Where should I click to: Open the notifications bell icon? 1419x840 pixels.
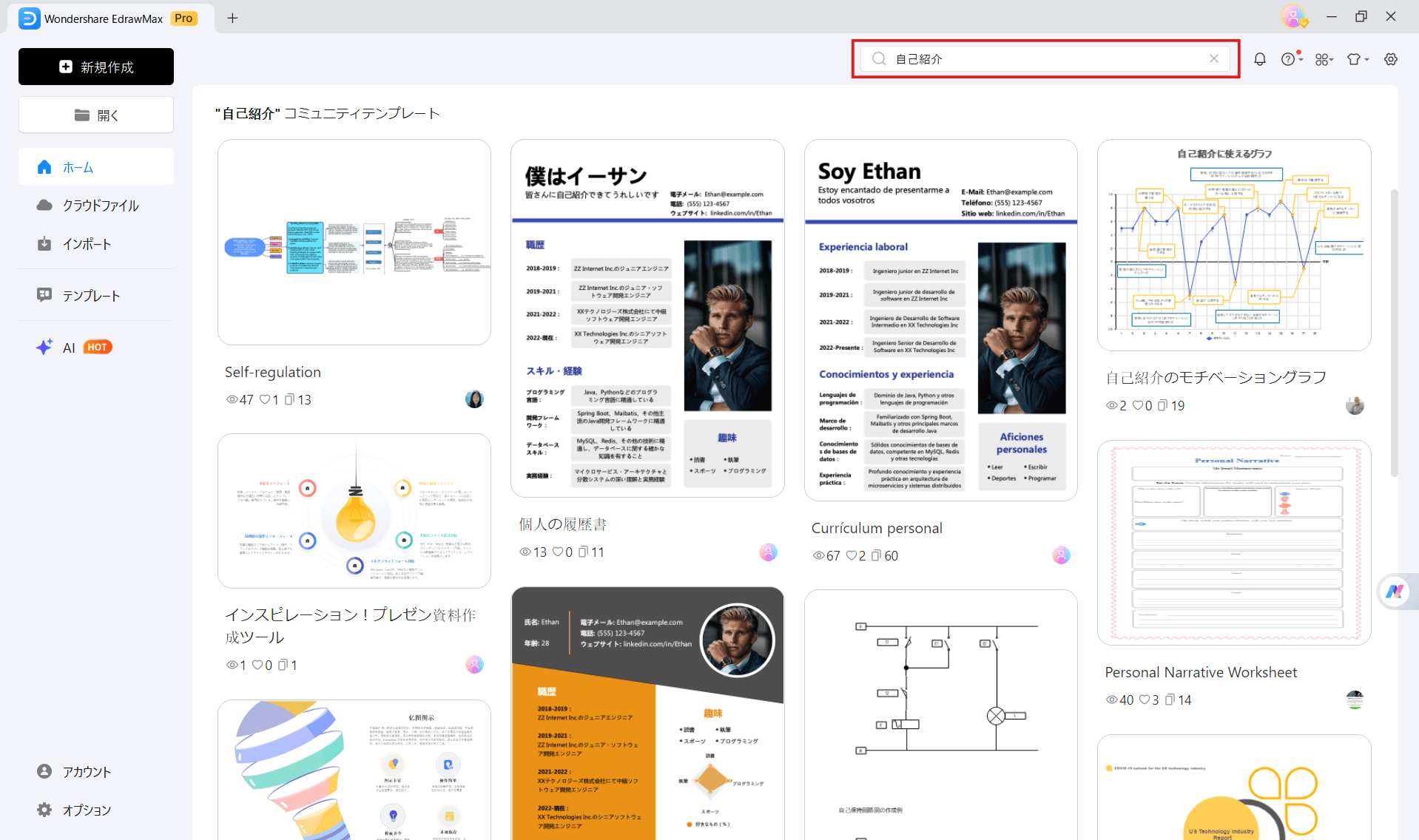click(1260, 59)
